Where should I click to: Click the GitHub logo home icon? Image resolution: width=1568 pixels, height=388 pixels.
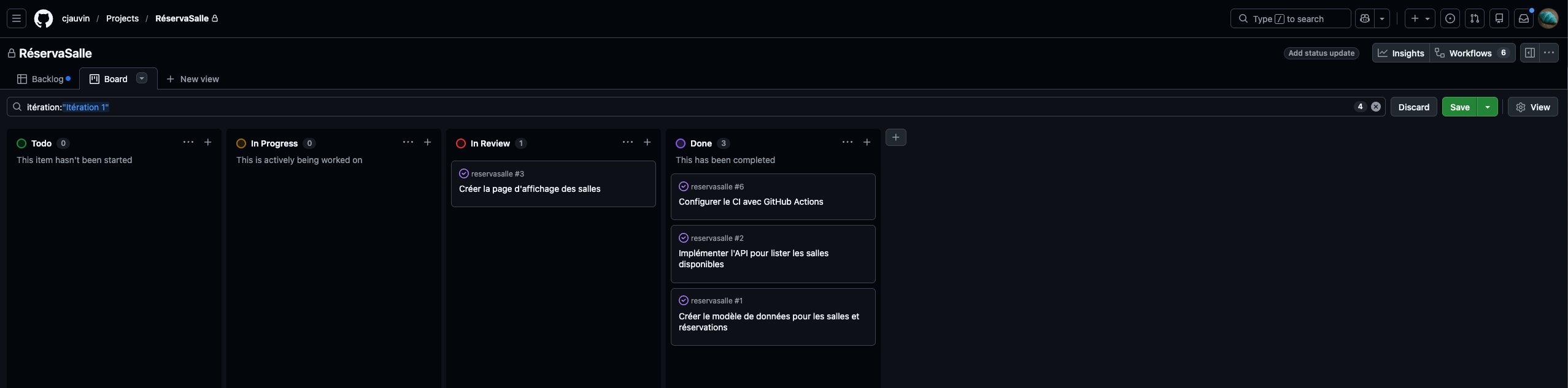point(44,18)
